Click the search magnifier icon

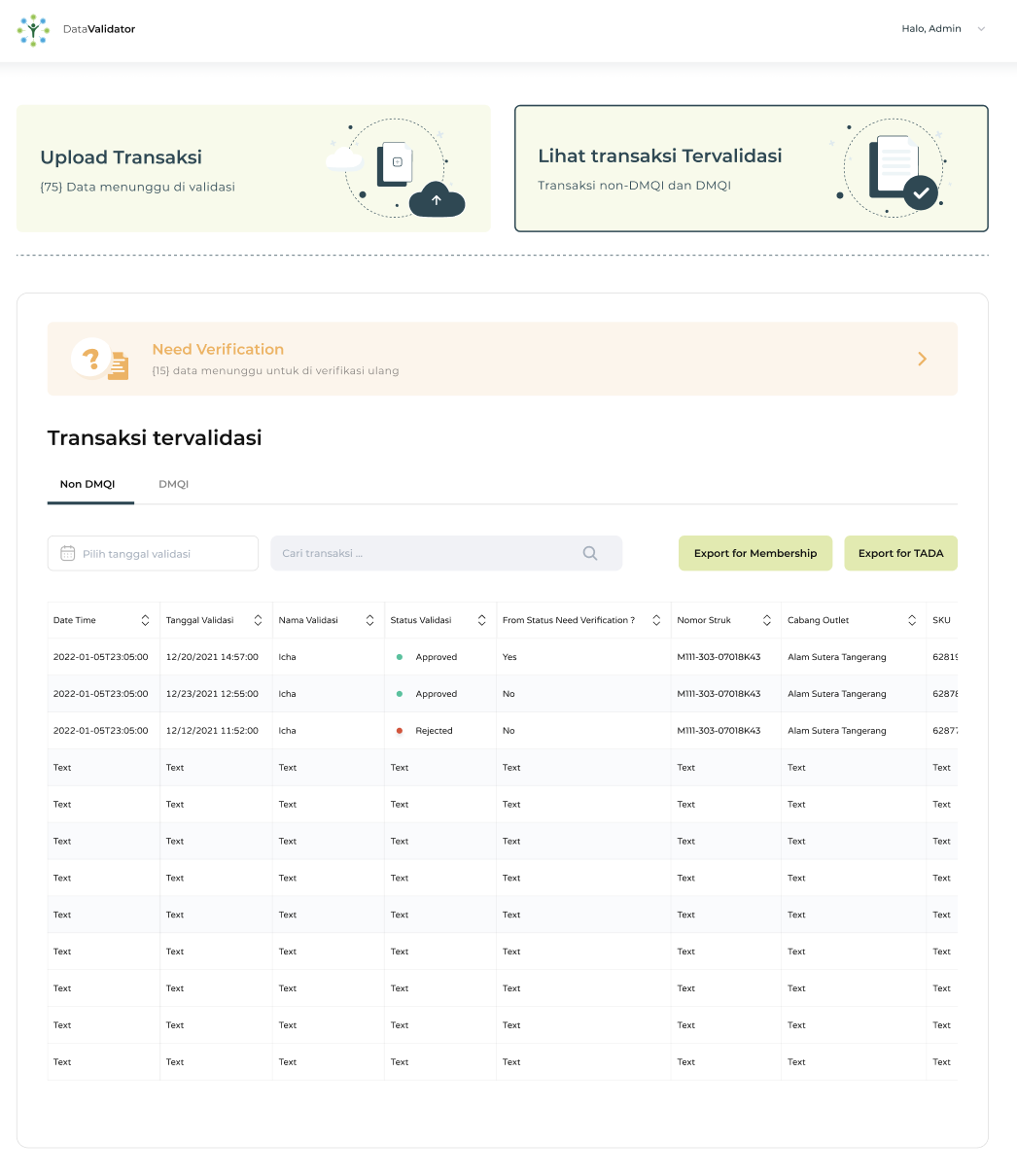(x=589, y=553)
